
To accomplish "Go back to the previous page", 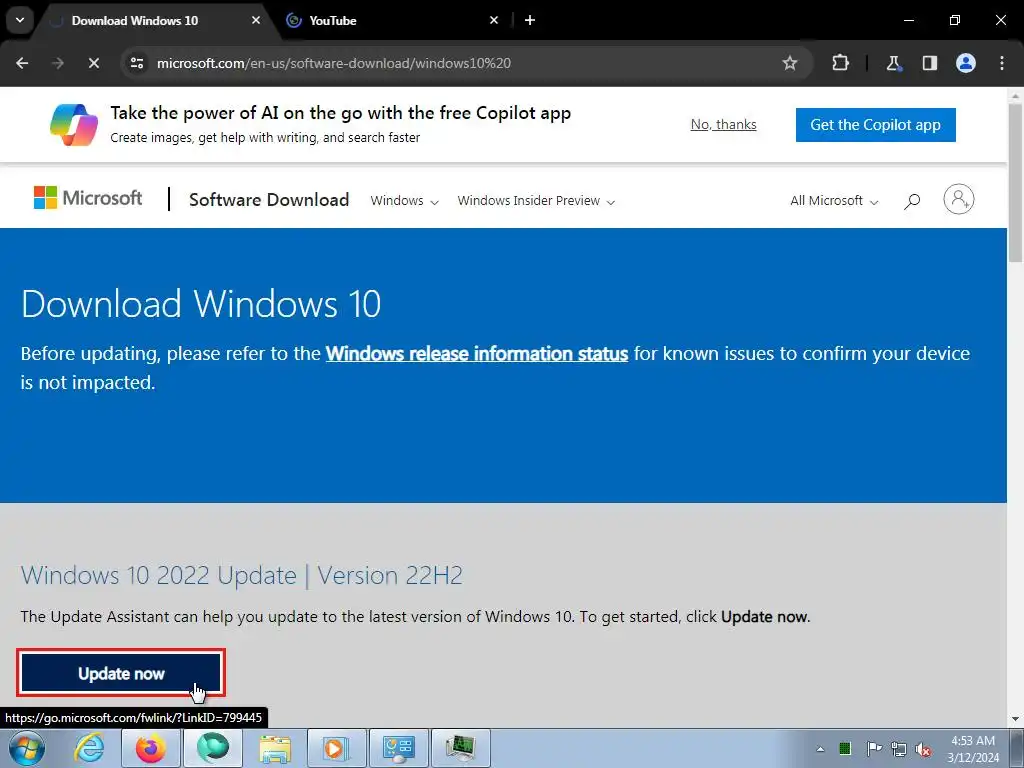I will pyautogui.click(x=22, y=63).
